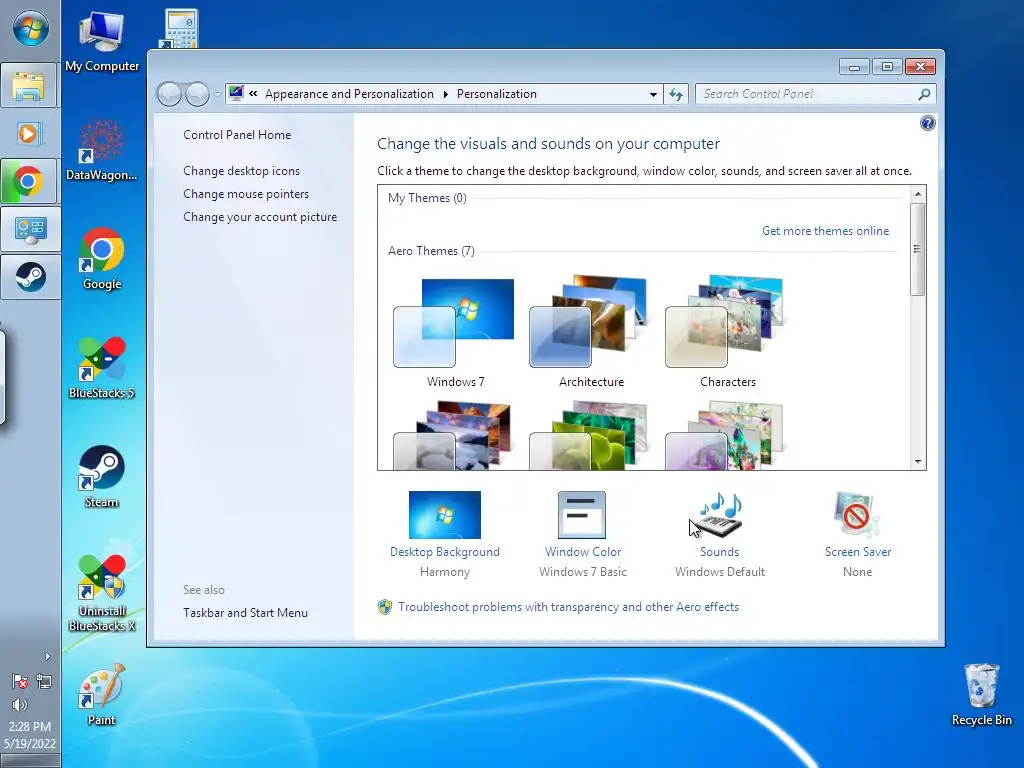Go to Control Panel Home
Viewport: 1024px width, 768px height.
click(237, 135)
